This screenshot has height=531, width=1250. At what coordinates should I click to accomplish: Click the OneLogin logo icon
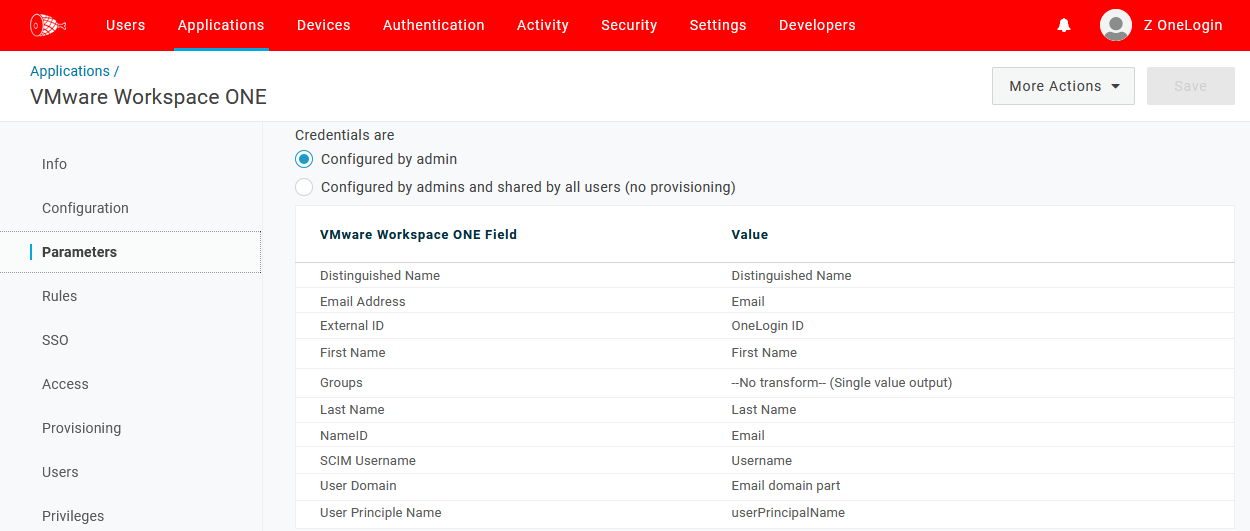(x=47, y=25)
